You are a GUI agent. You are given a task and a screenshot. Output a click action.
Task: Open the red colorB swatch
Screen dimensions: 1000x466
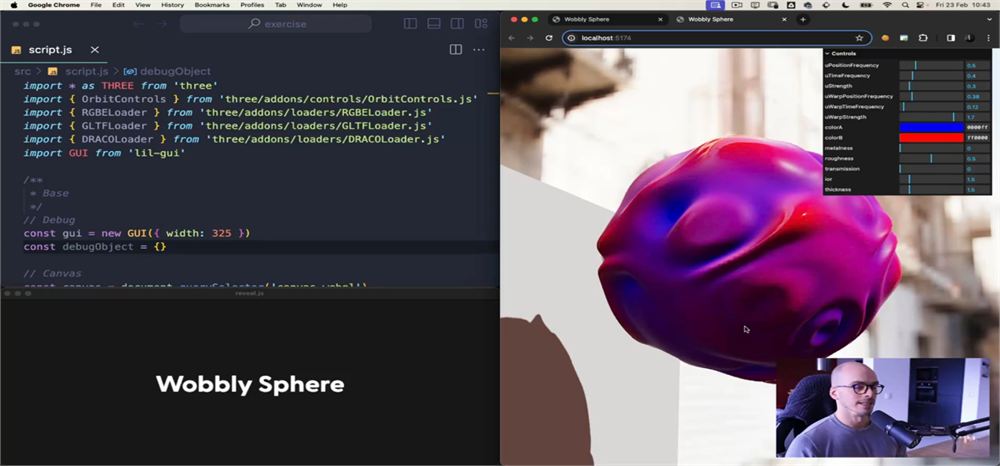tap(931, 138)
